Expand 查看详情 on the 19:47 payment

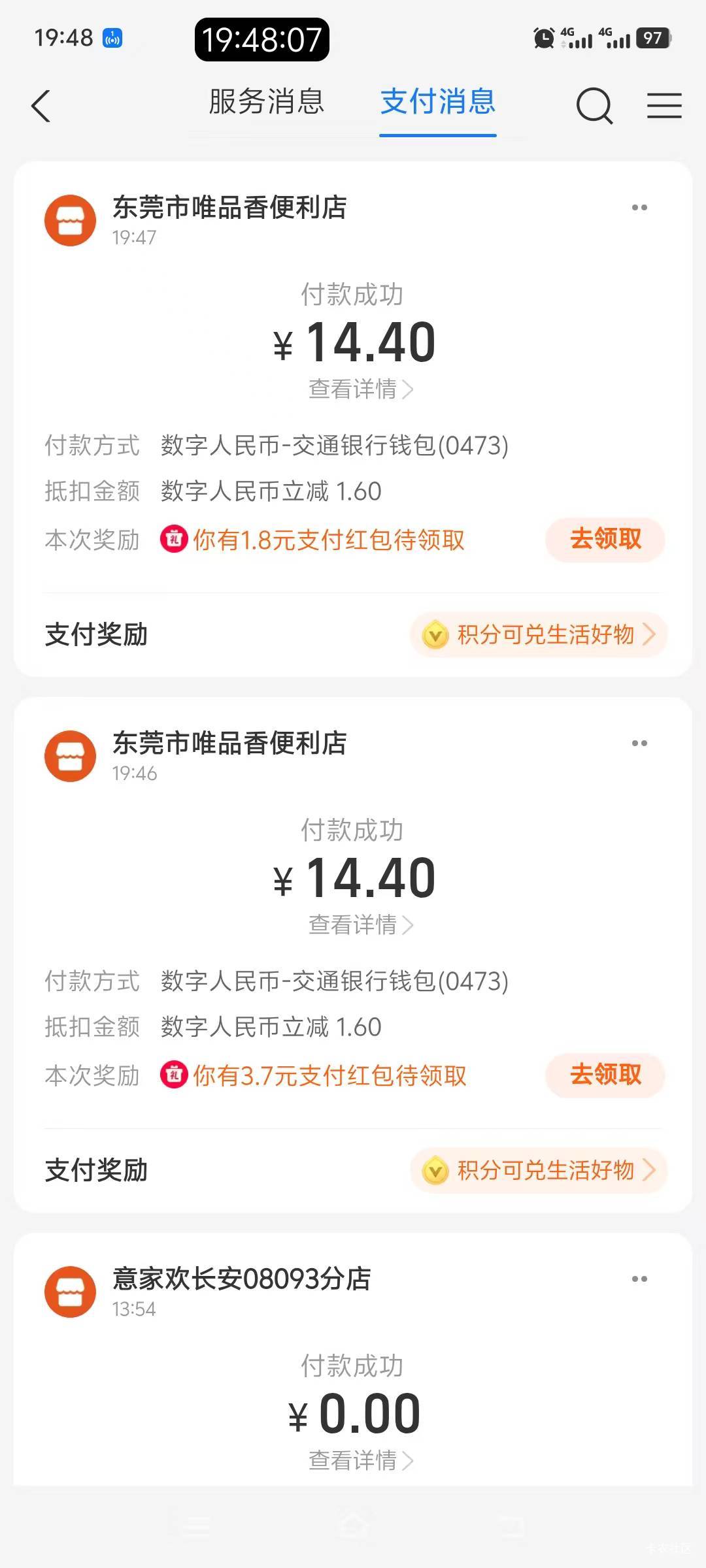pos(360,389)
